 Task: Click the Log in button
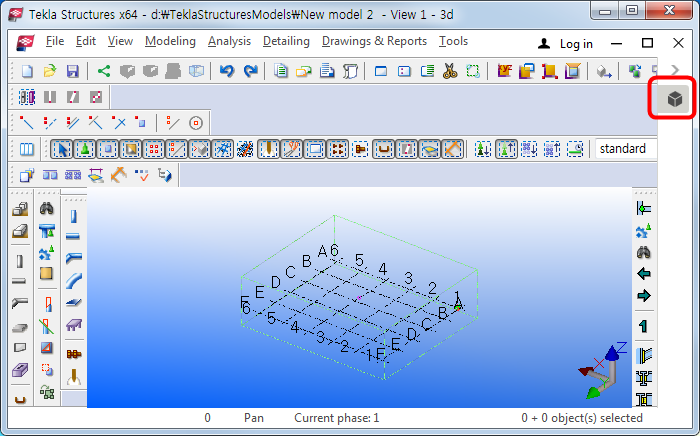565,43
